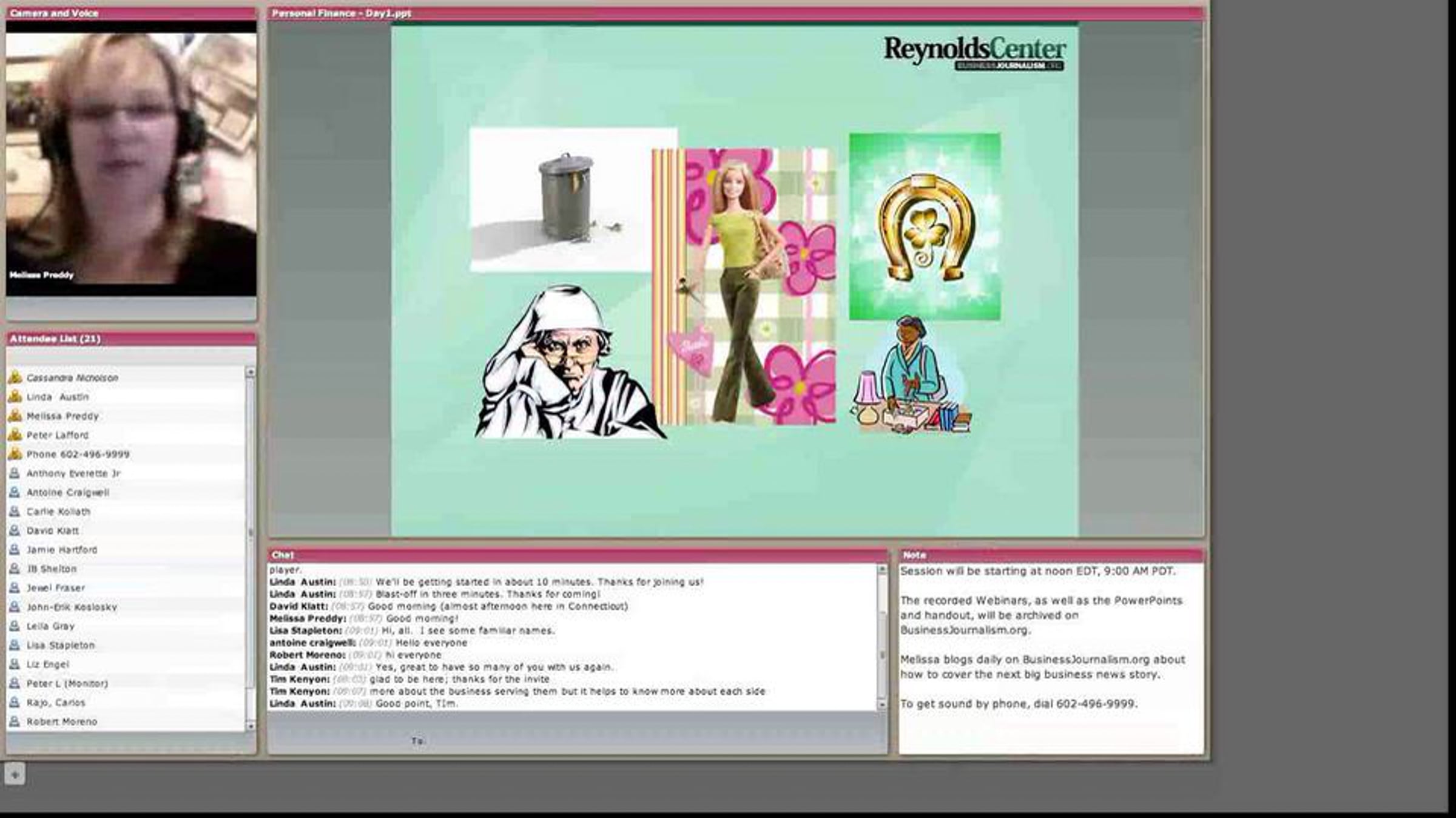Click the user icon beside David Klatt
The width and height of the screenshot is (1456, 818).
pyautogui.click(x=15, y=530)
